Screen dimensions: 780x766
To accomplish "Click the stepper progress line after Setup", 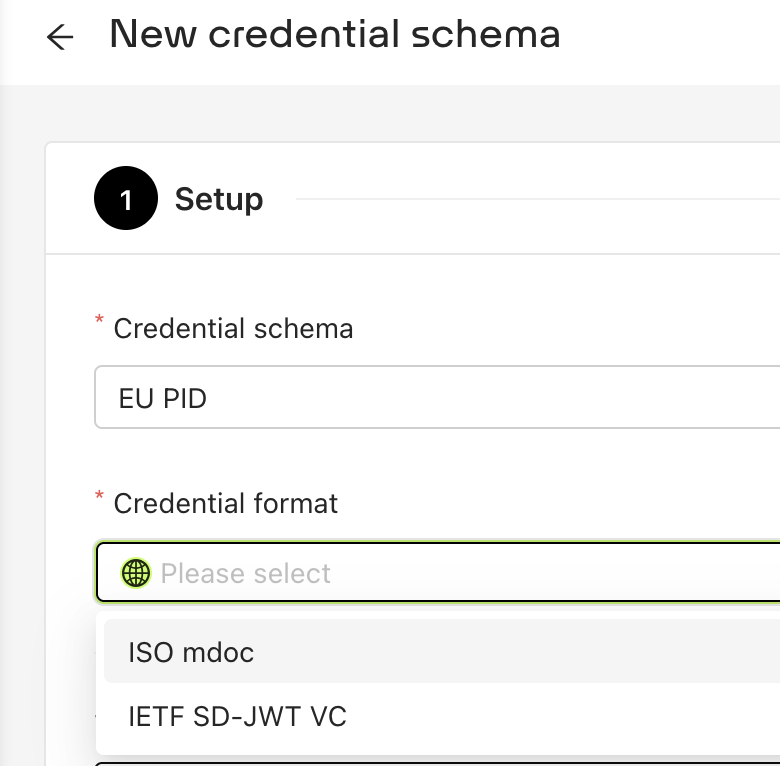I will coord(540,199).
